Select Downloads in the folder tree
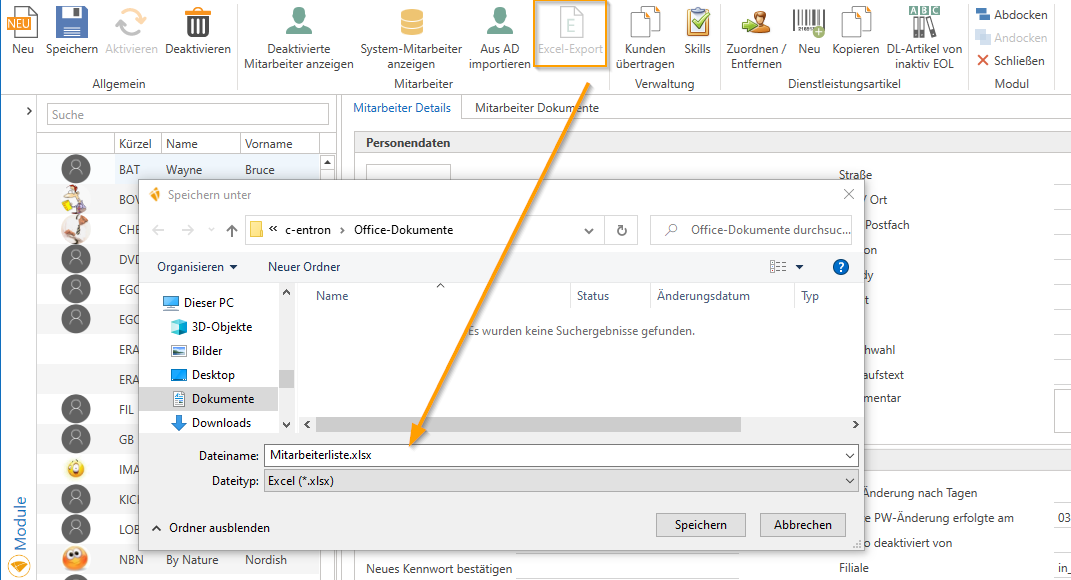 pos(221,423)
